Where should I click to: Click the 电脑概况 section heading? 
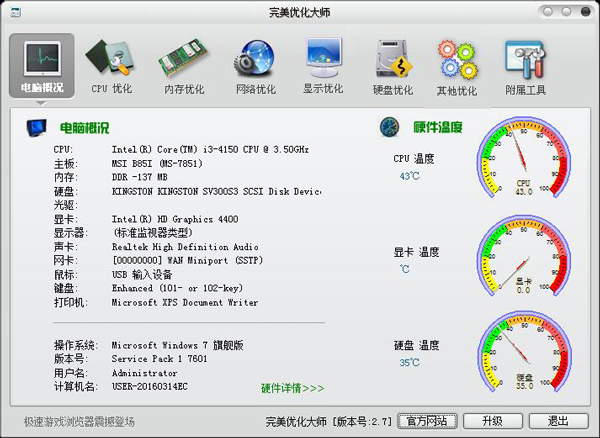(85, 128)
